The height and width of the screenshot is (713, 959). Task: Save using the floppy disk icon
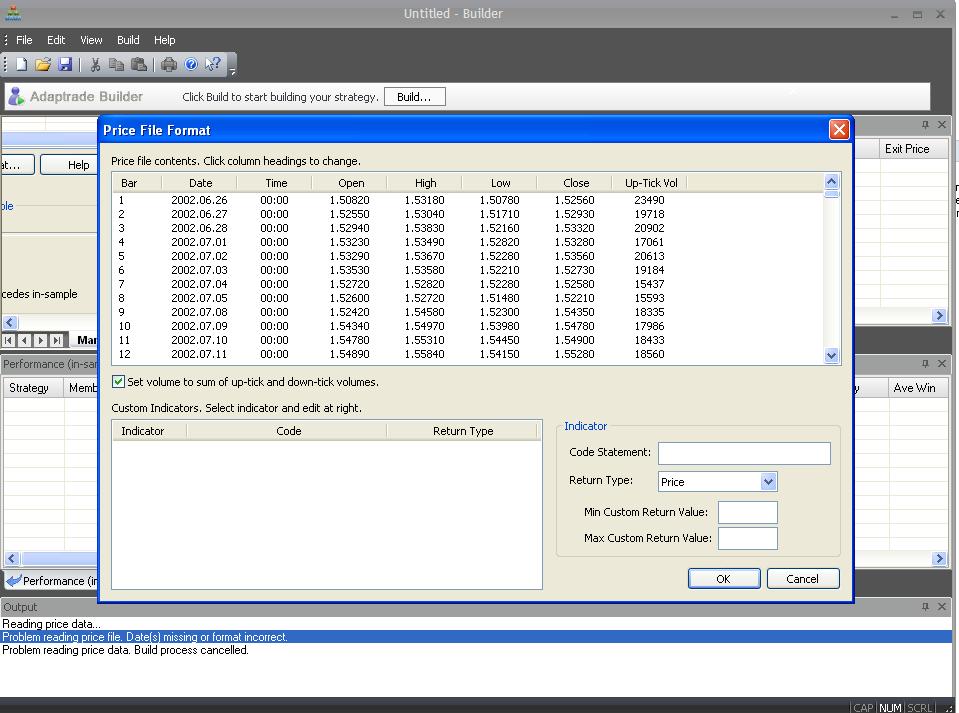pyautogui.click(x=65, y=65)
